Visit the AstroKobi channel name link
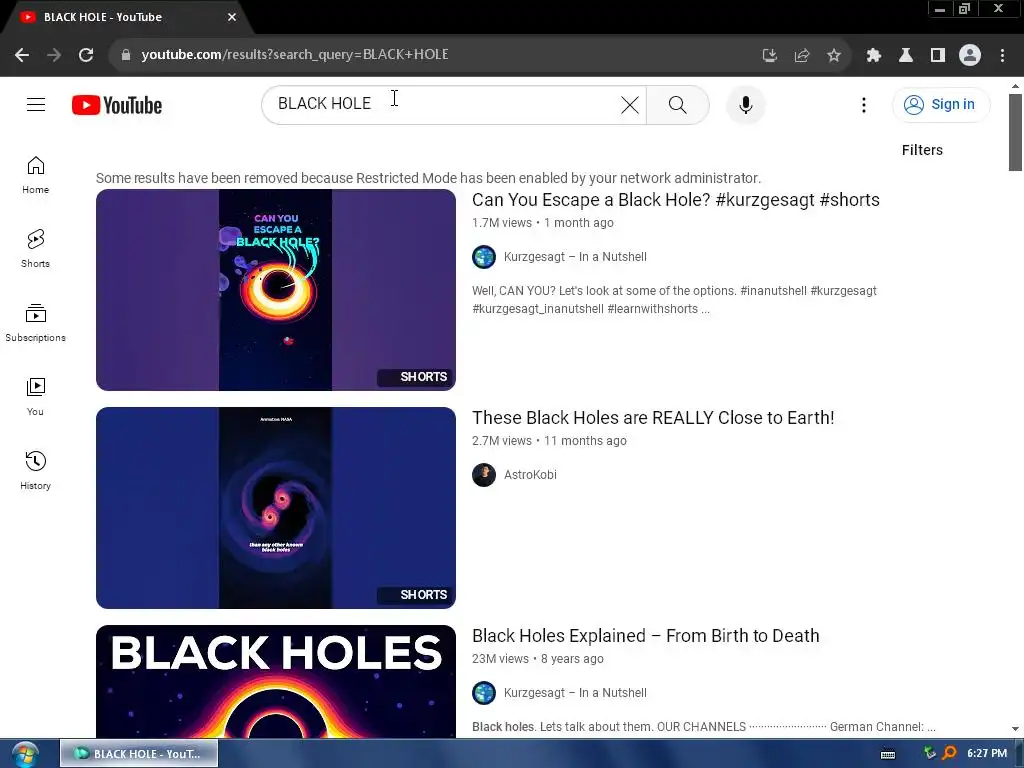Viewport: 1024px width, 768px height. [x=530, y=475]
